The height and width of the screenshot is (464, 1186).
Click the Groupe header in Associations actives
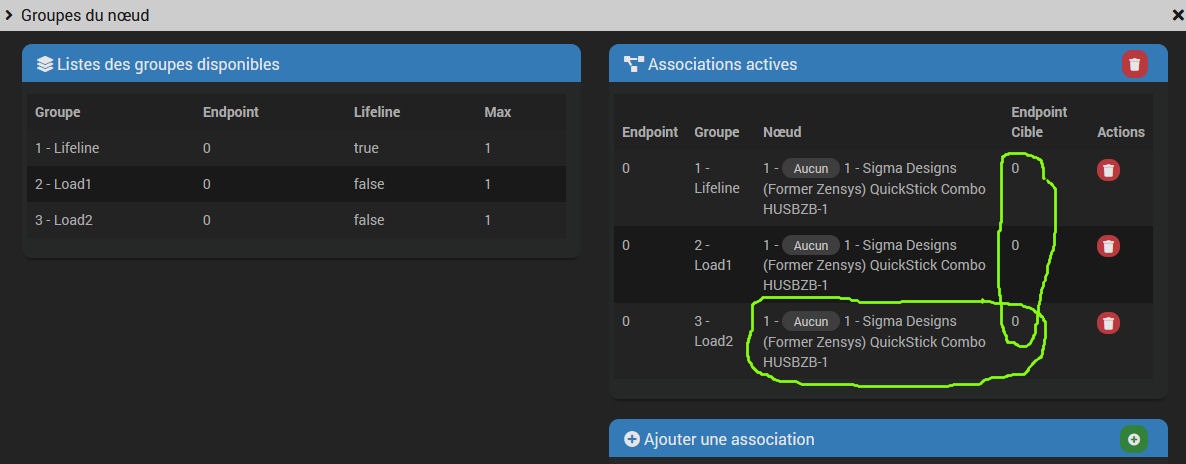pyautogui.click(x=716, y=132)
